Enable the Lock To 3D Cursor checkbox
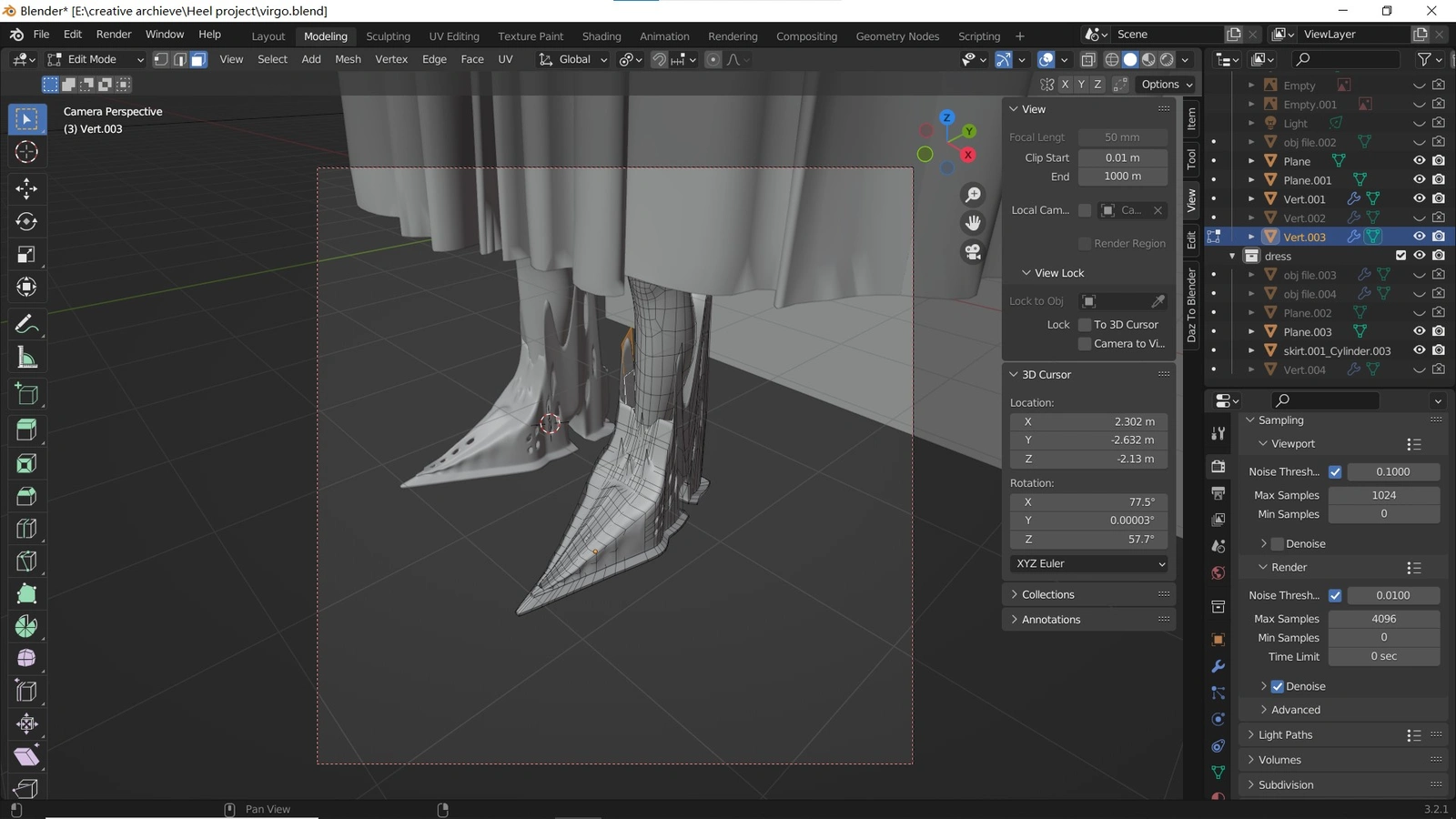 point(1085,325)
